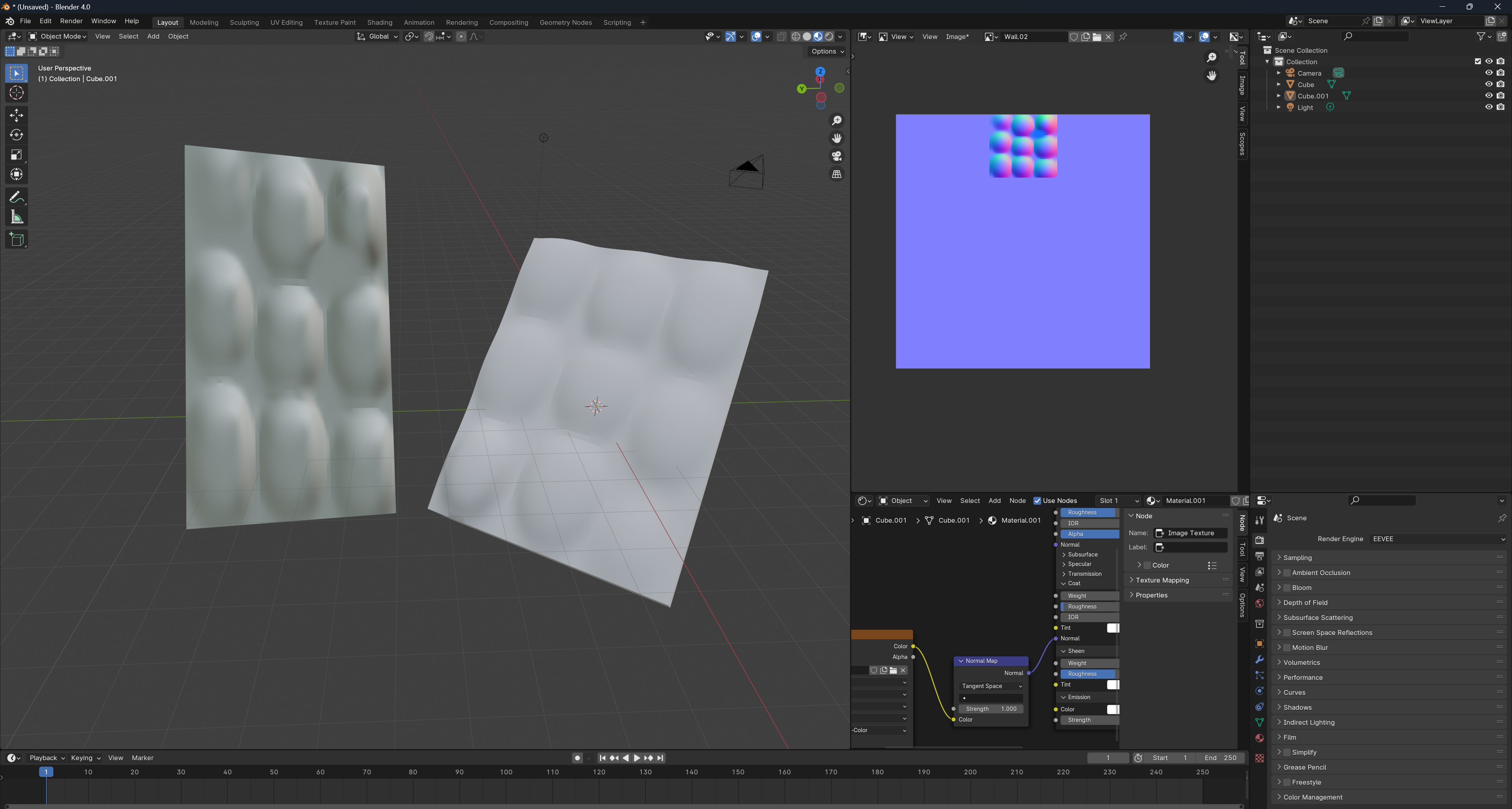
Task: Click the Normal Map Strength slider
Action: 991,709
